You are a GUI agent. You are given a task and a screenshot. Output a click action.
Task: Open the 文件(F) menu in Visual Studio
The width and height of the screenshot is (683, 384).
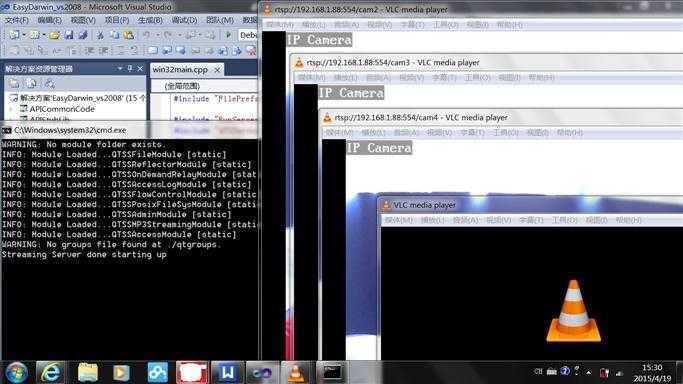[17, 20]
